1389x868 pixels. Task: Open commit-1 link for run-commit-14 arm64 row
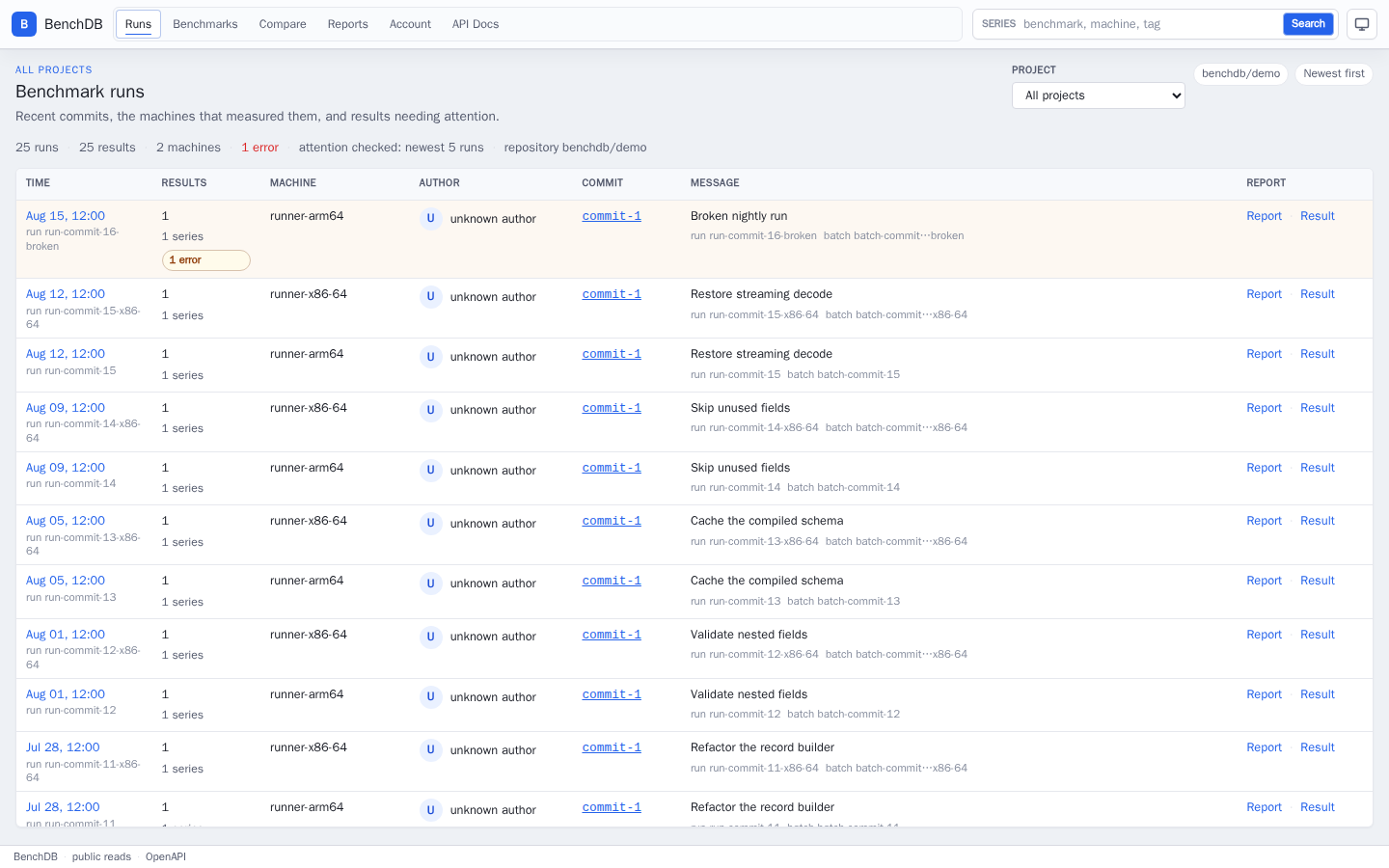(x=612, y=468)
